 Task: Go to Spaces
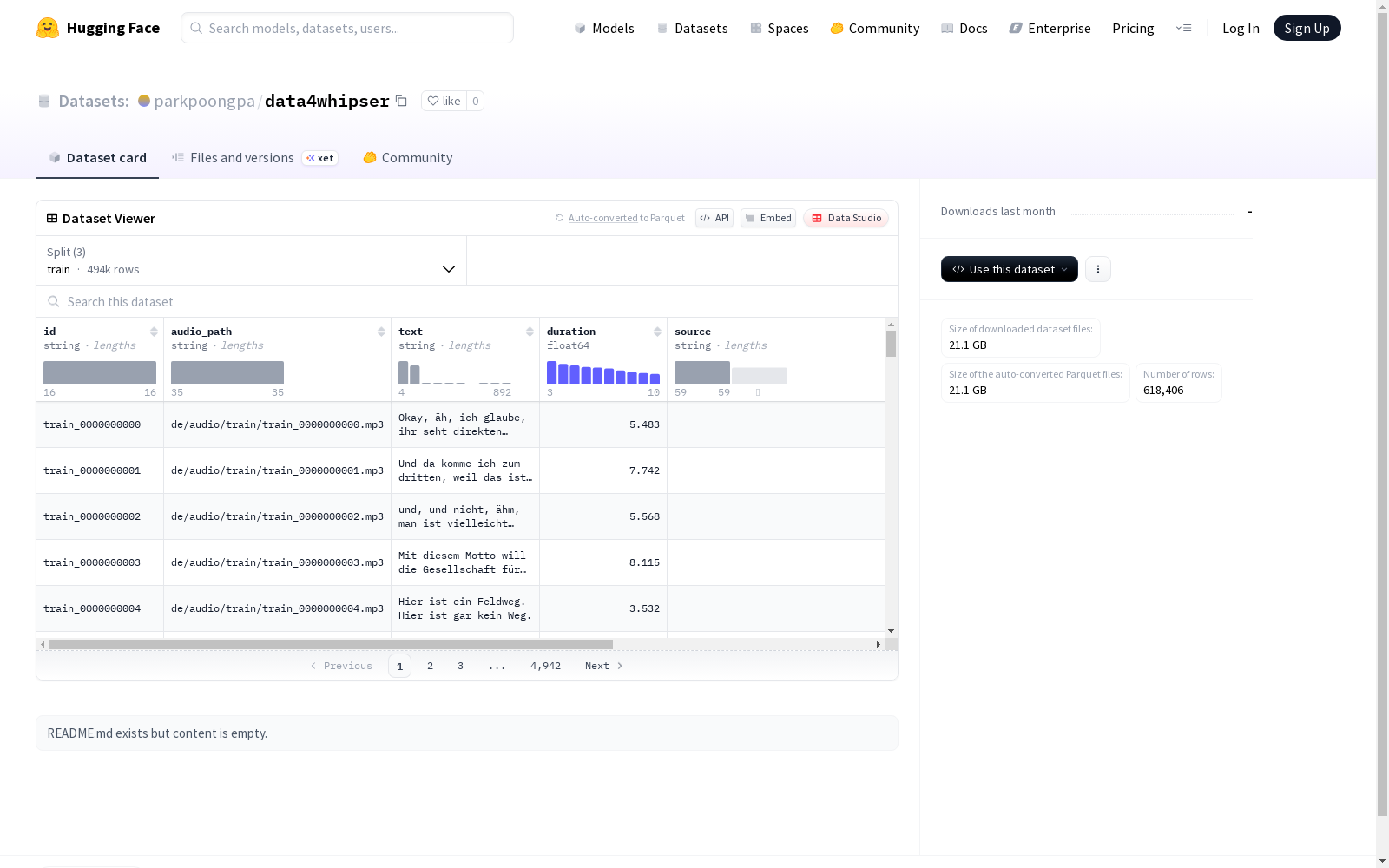pos(780,28)
